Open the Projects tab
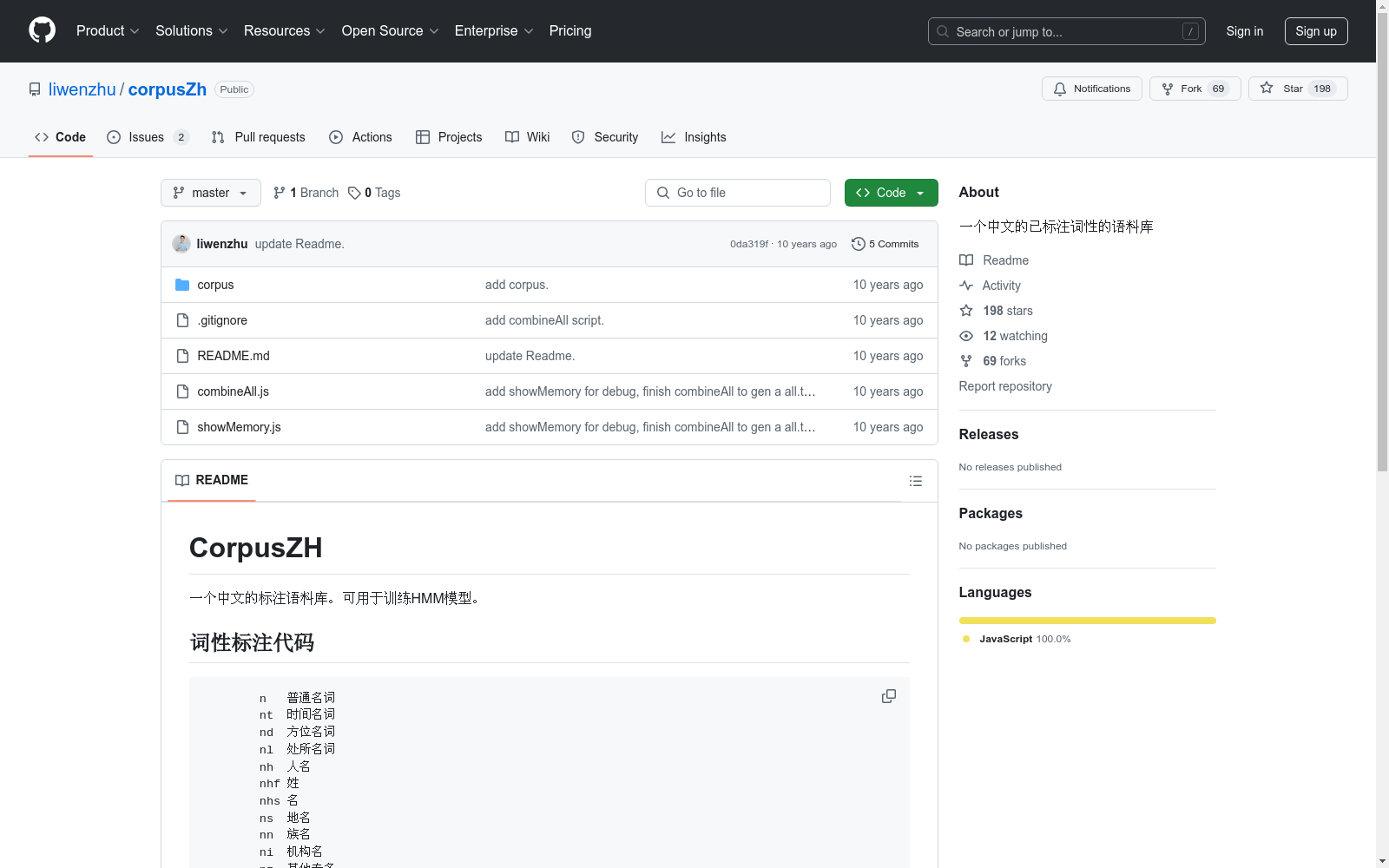 pos(449,137)
